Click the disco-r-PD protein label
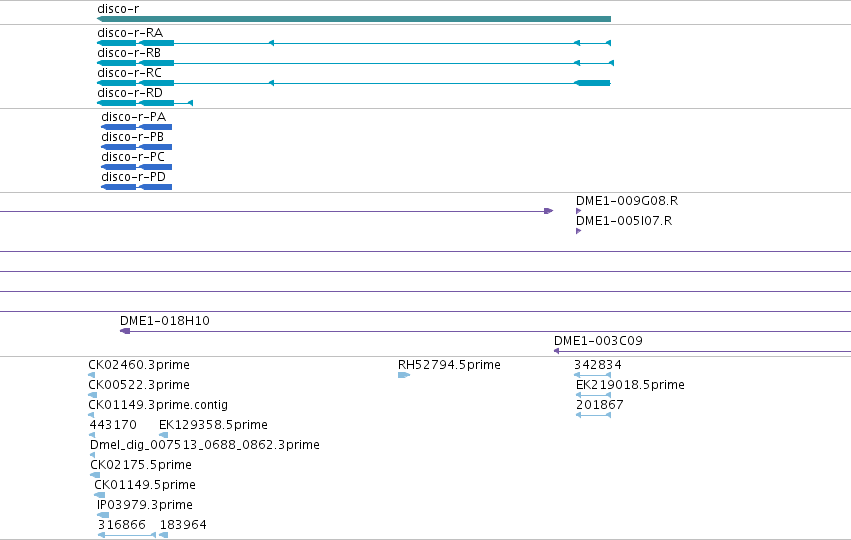 click(x=134, y=177)
